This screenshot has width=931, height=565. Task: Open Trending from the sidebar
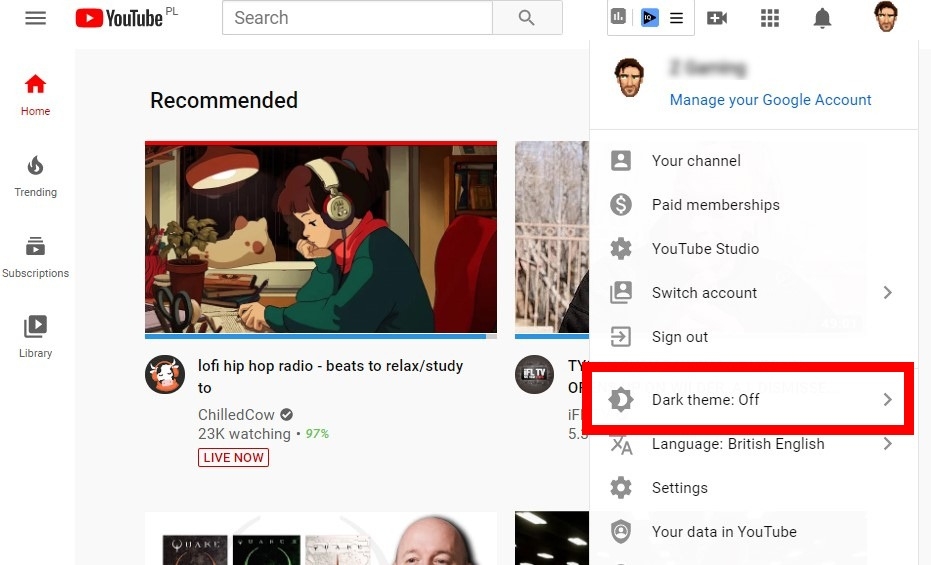pos(36,176)
